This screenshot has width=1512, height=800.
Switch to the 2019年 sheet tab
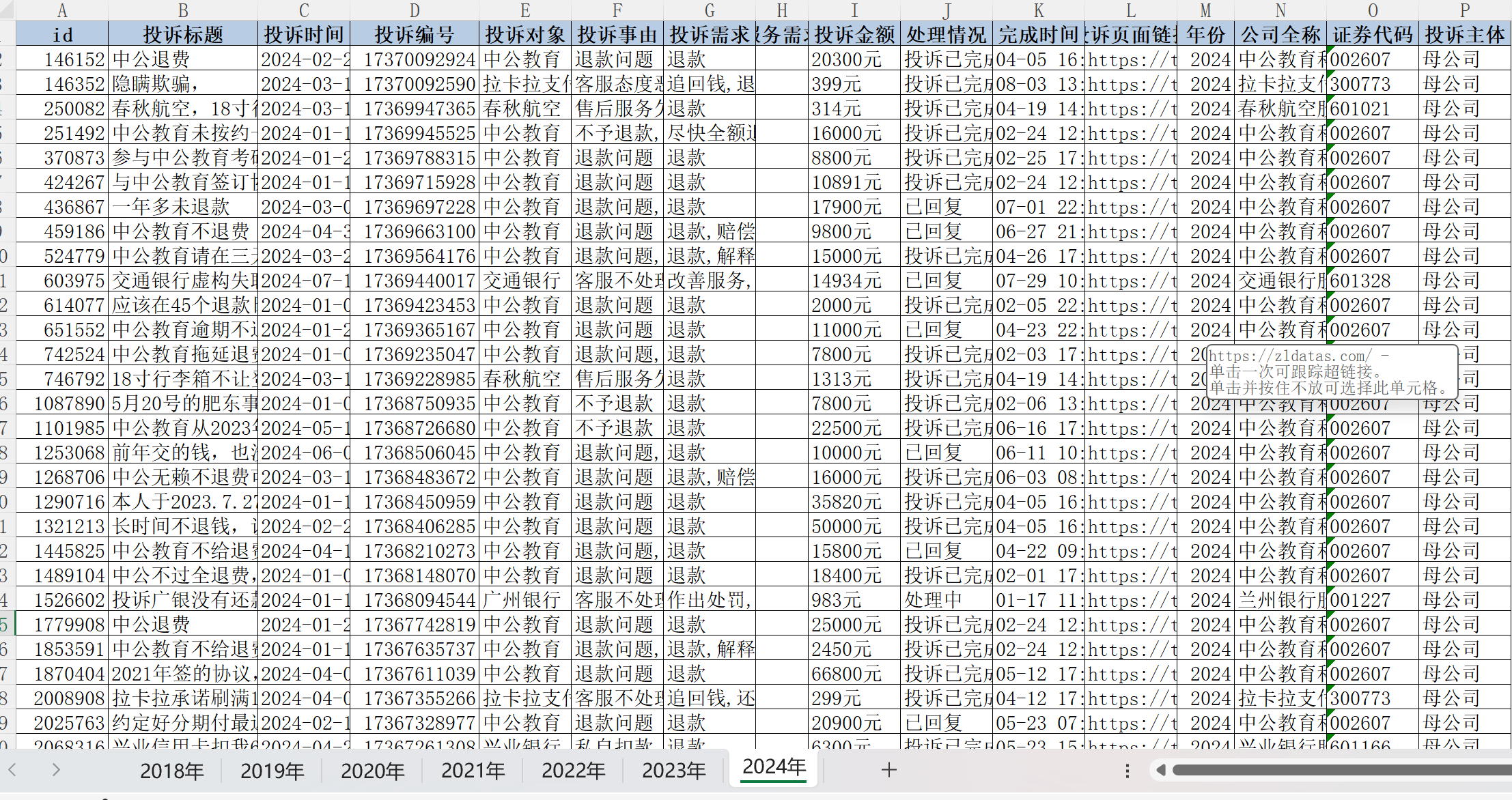click(x=272, y=771)
